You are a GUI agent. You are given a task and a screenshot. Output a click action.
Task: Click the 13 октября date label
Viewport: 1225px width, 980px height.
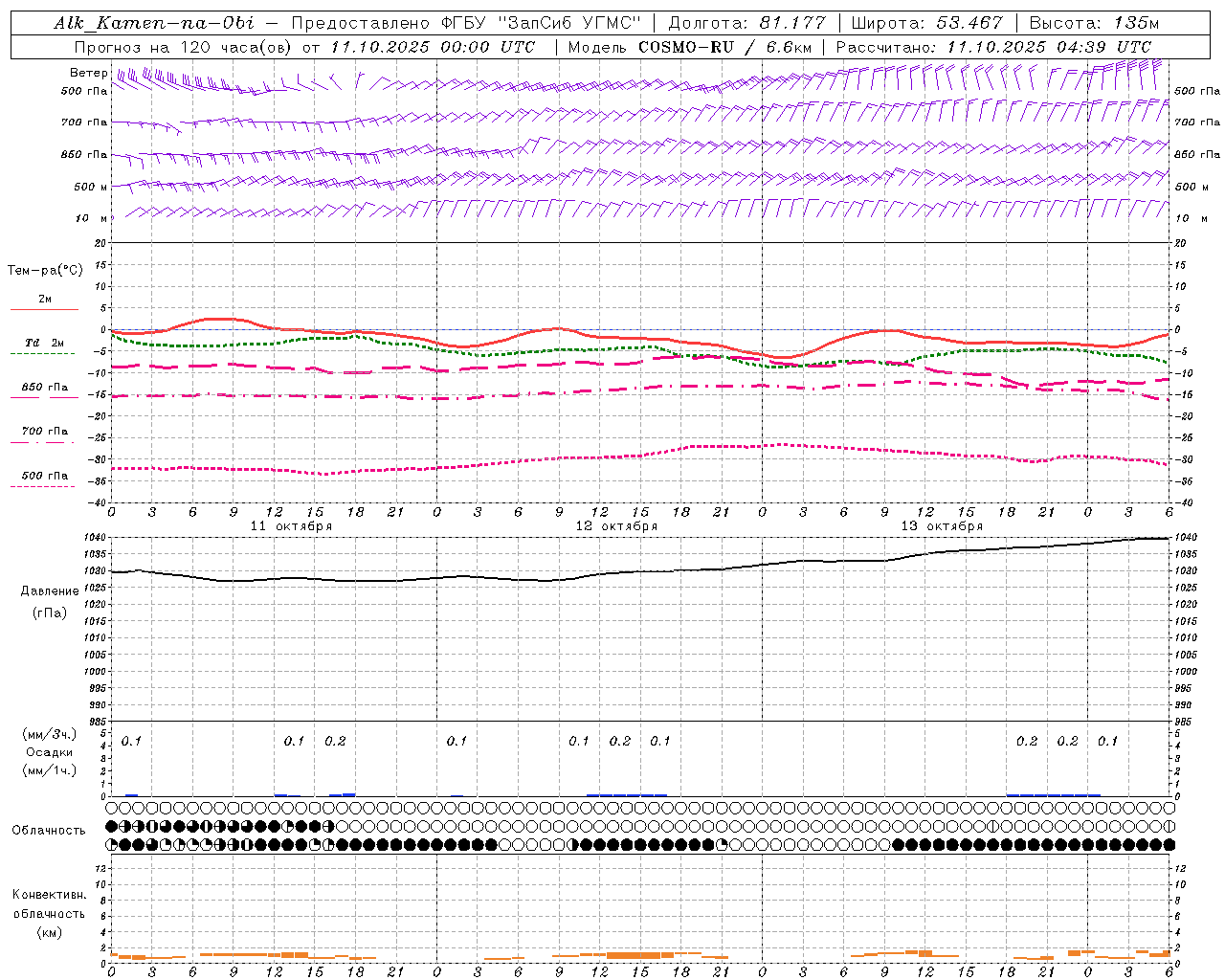tap(942, 526)
